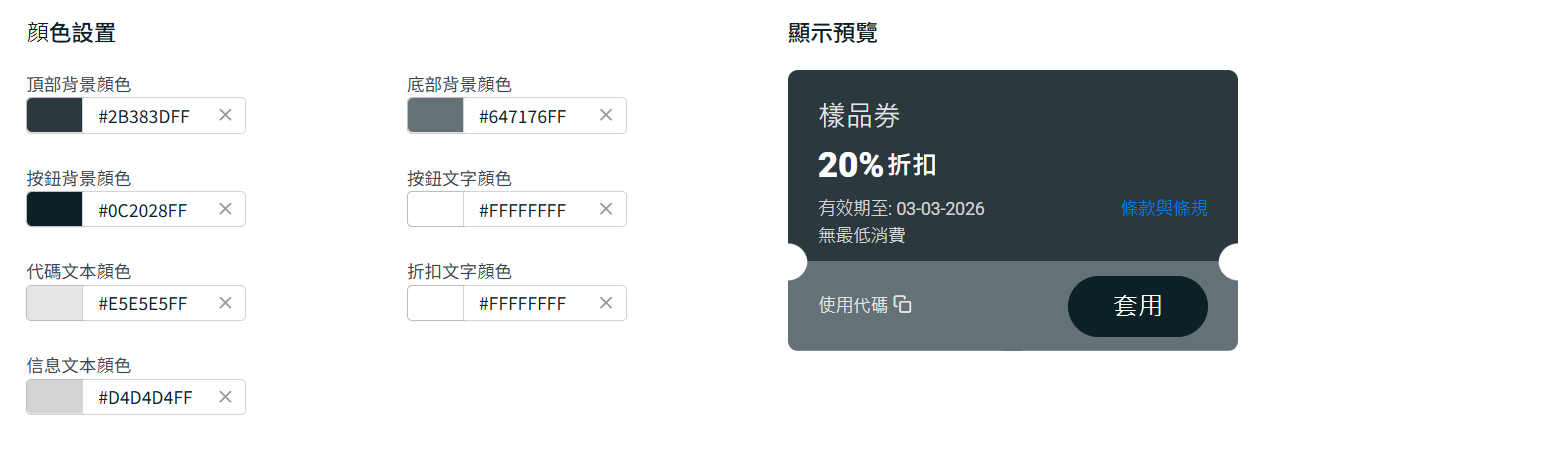Clear the 信息文本顏色 color value
This screenshot has width=1545, height=463.
(225, 397)
